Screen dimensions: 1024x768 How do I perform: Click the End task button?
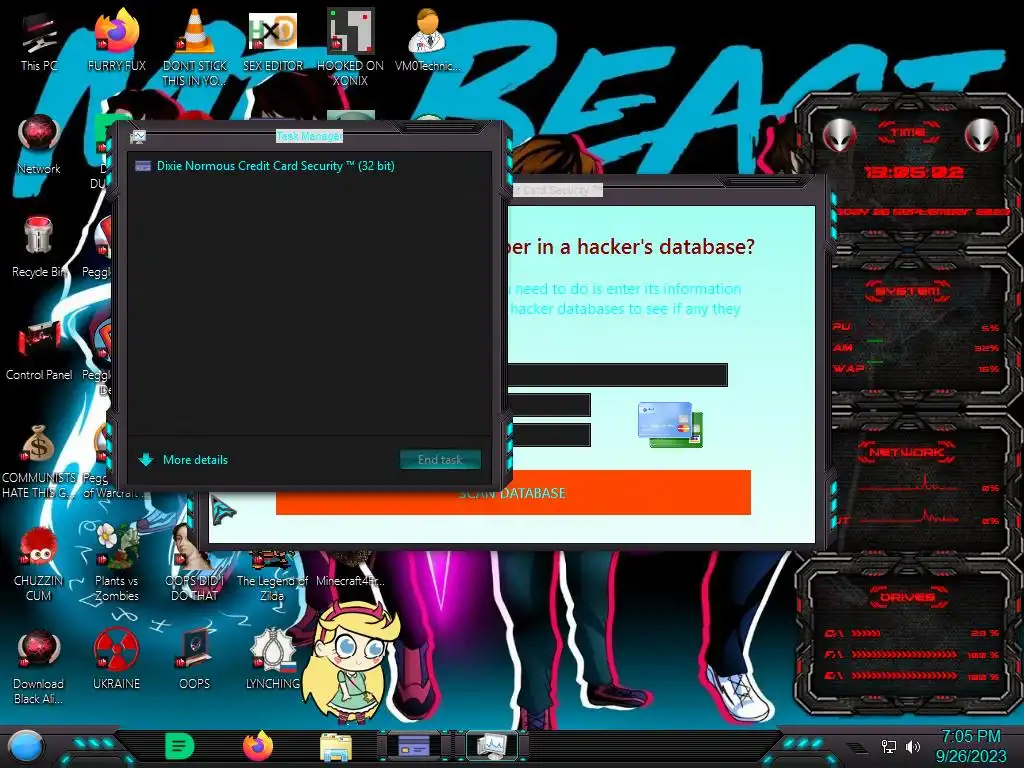point(440,460)
